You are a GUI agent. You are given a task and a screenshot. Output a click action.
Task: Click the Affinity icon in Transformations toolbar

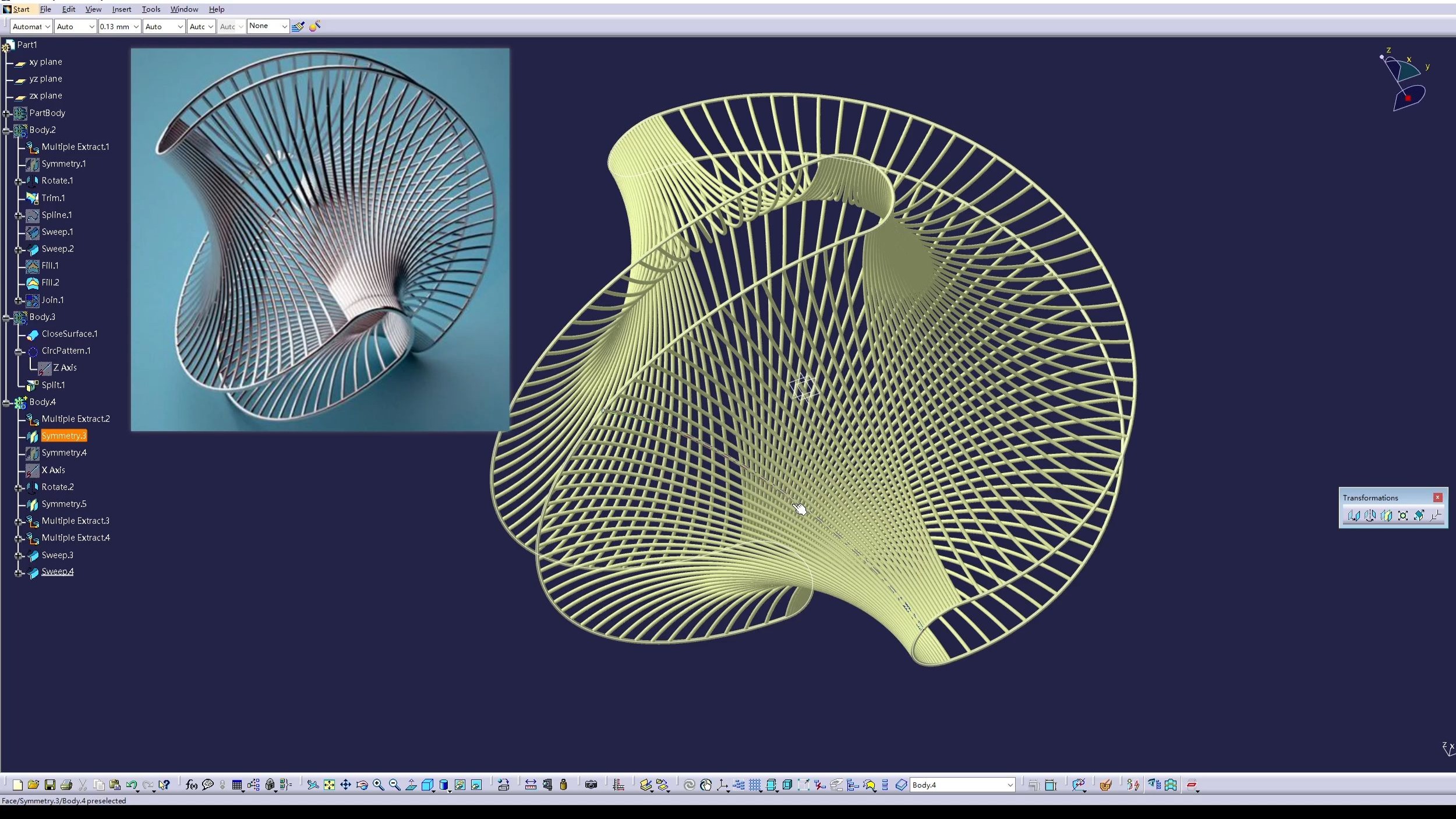click(1419, 516)
